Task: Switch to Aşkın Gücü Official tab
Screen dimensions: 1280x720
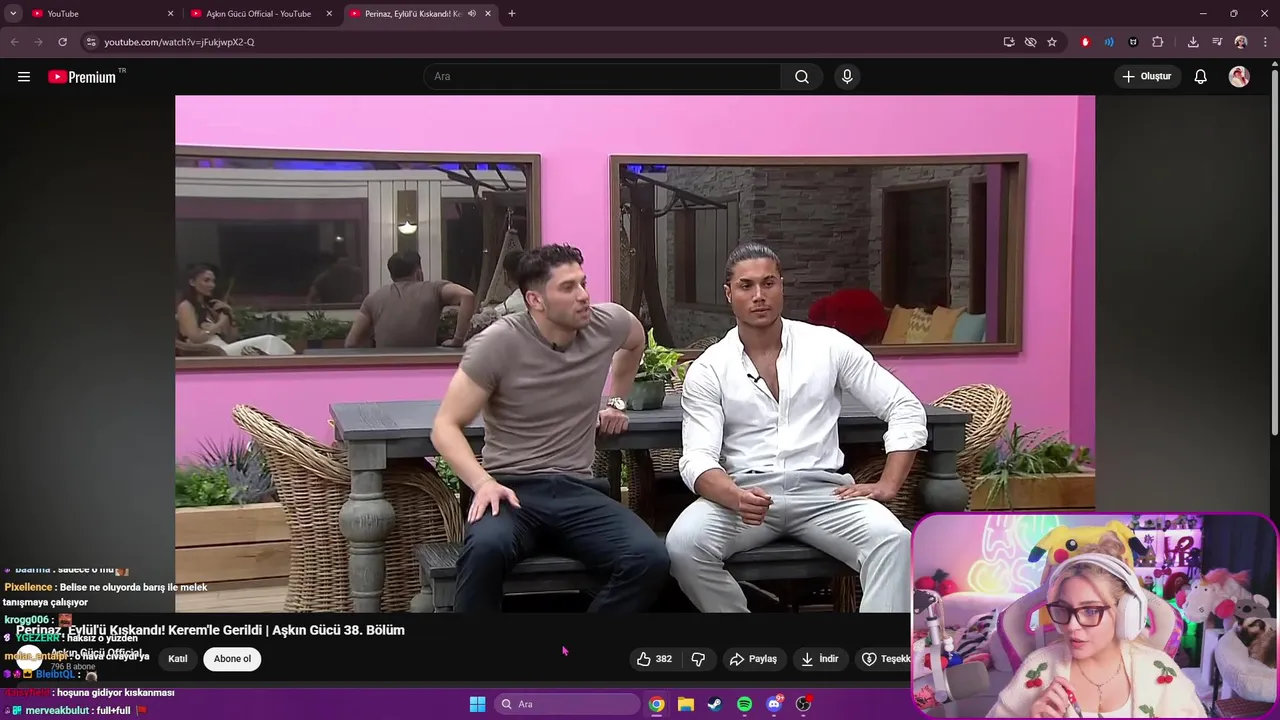Action: tap(260, 14)
